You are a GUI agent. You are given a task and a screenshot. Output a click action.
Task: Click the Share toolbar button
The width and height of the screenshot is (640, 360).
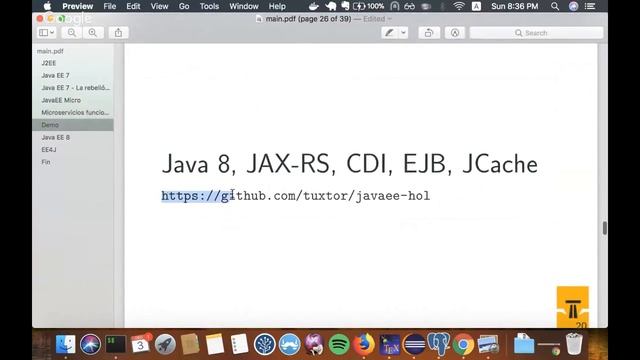(118, 33)
